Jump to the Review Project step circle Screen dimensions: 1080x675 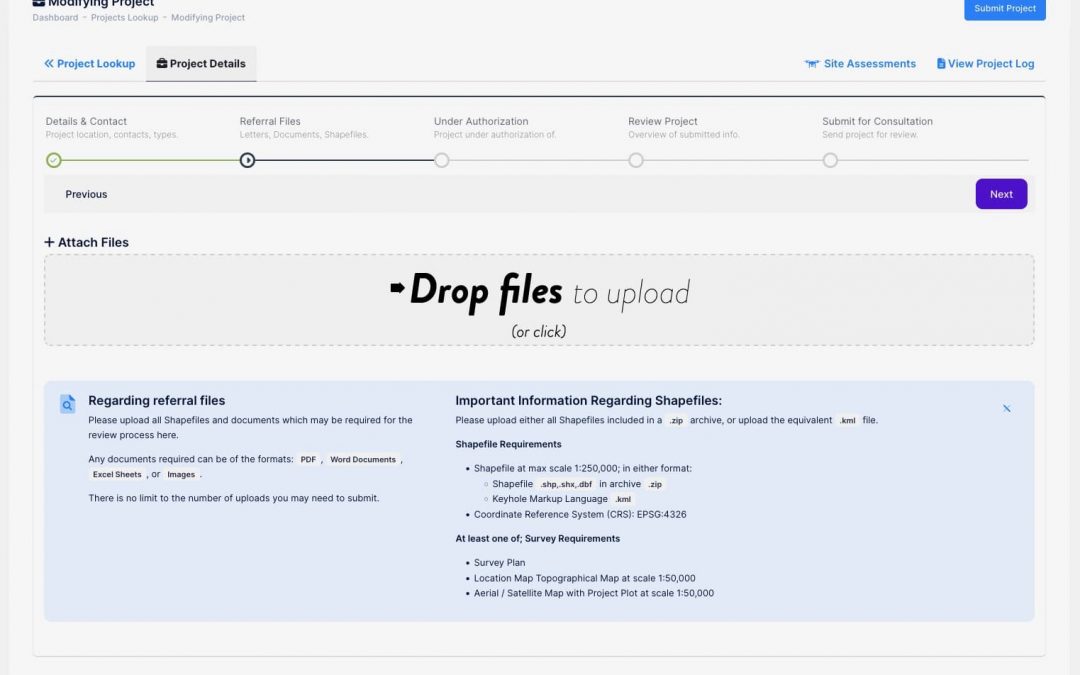pos(636,160)
